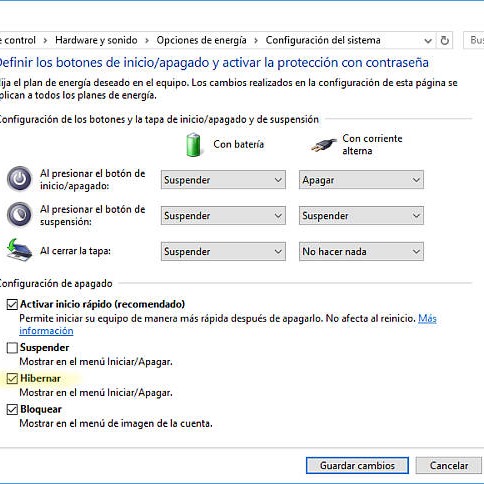This screenshot has height=484, width=484.
Task: Uncheck the Hibernar option
Action: point(12,378)
